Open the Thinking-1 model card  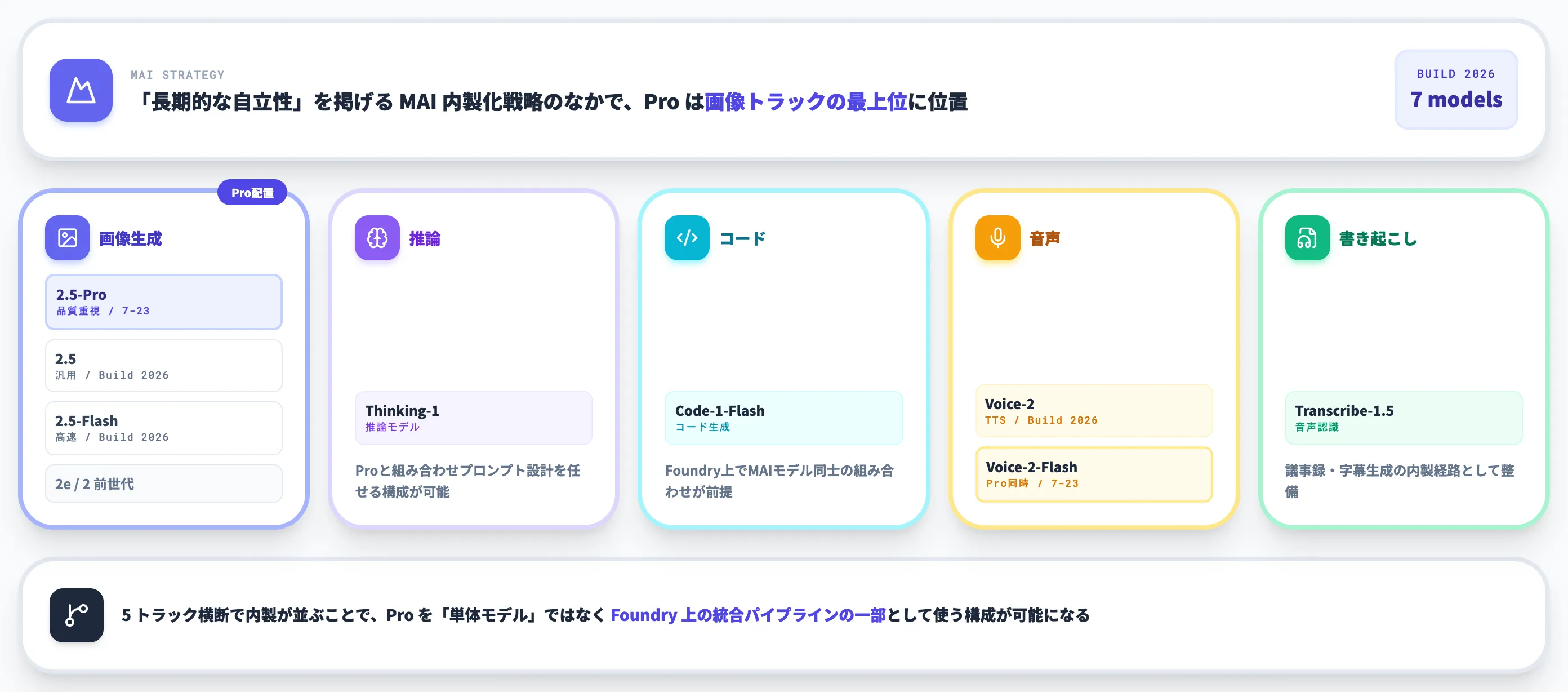[474, 418]
